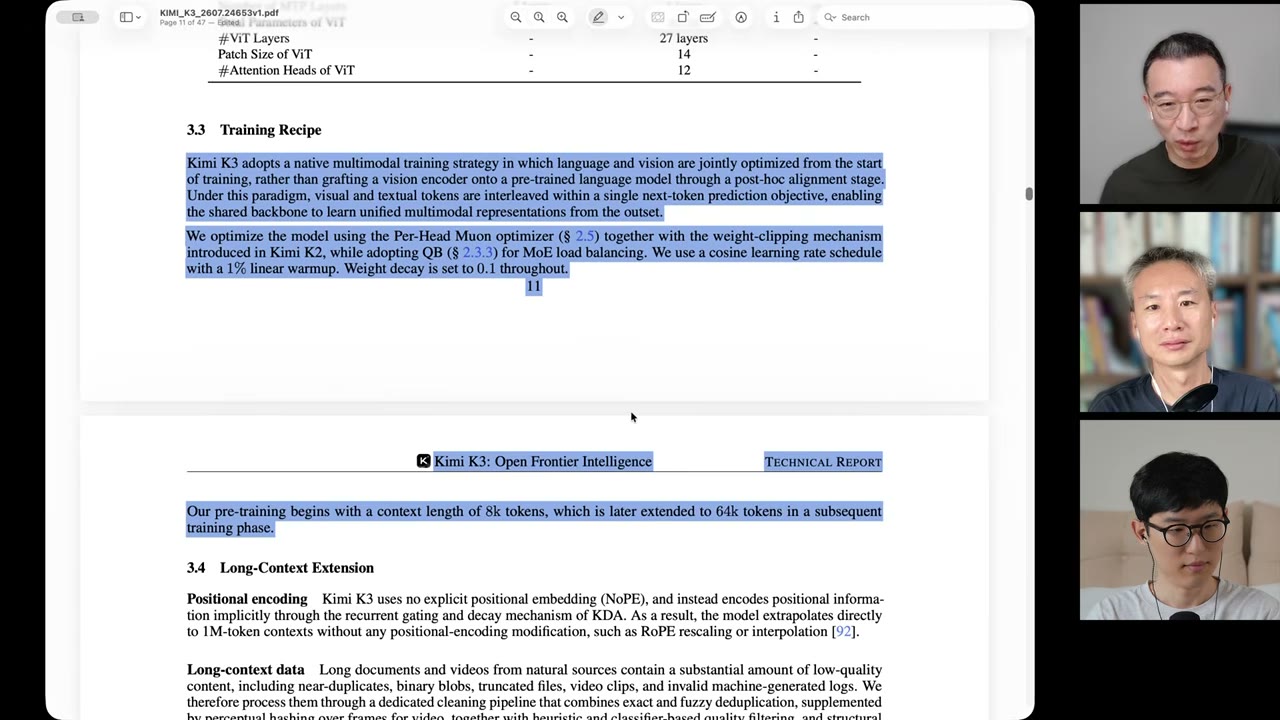1280x720 pixels.
Task: Select the middle webcam video feed
Action: pyautogui.click(x=1179, y=312)
